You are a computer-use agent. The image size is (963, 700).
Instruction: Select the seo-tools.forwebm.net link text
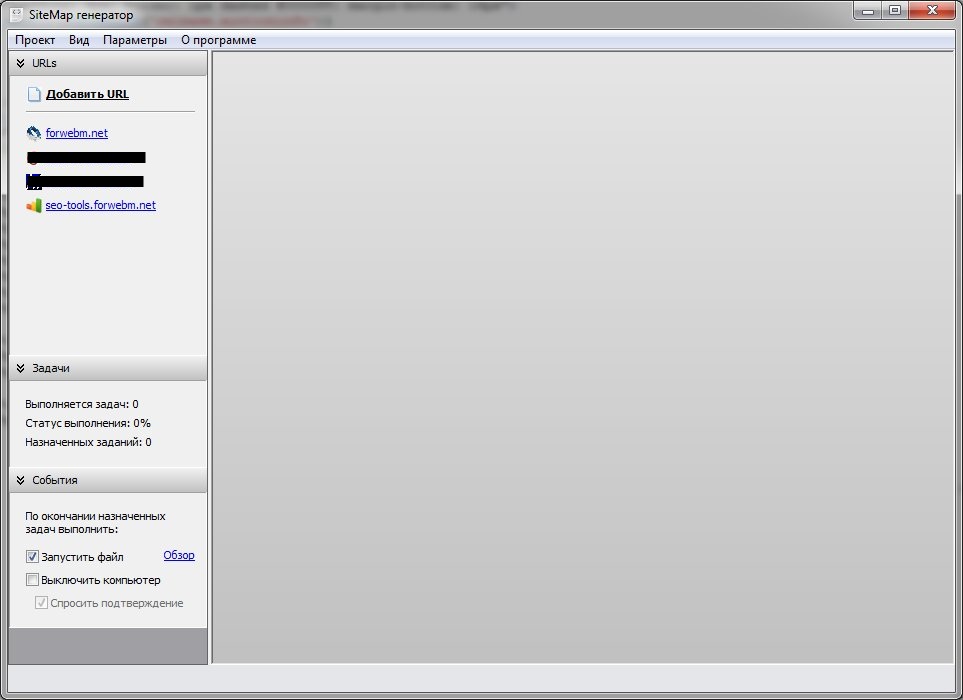click(x=100, y=206)
